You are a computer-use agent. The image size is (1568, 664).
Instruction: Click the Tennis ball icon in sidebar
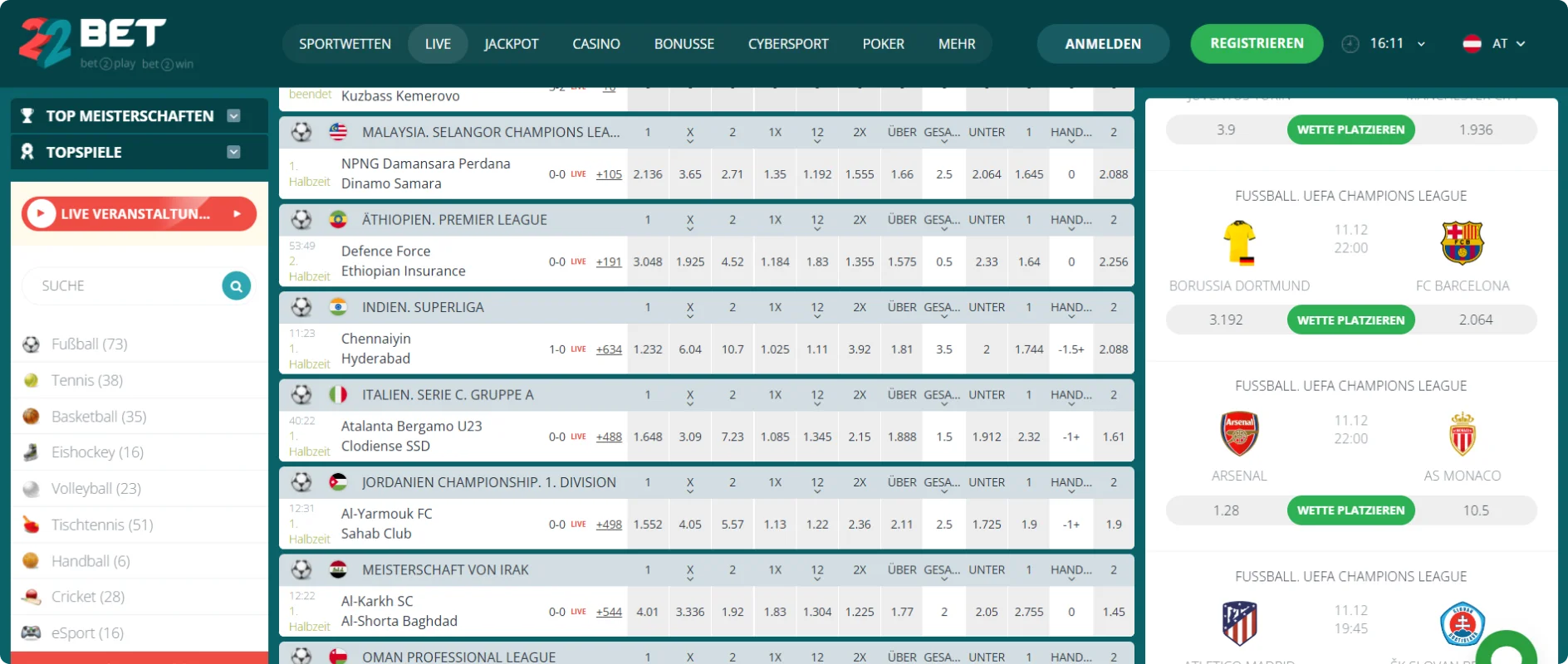pos(31,380)
